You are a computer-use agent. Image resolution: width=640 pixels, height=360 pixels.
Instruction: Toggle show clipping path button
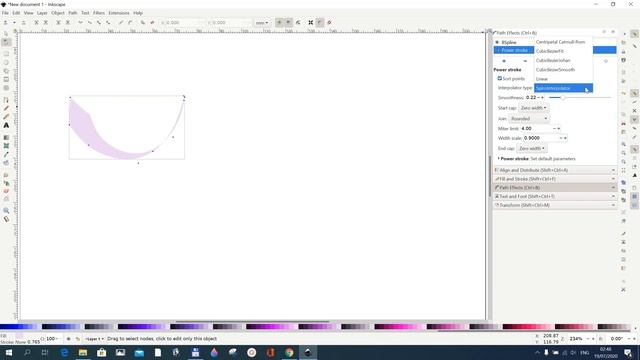pos(279,22)
